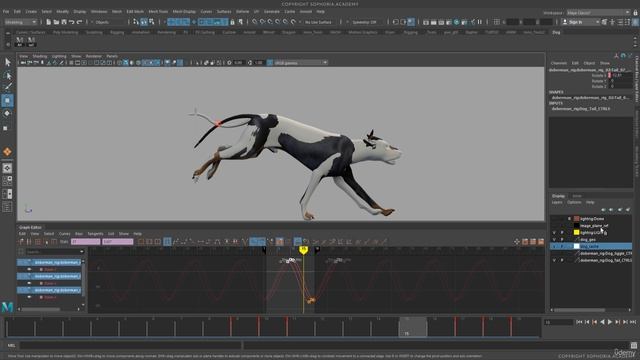
Task: Toggle visibility V of doberman_rig:Dog_Tail_CTRLS layer
Action: pos(554,260)
